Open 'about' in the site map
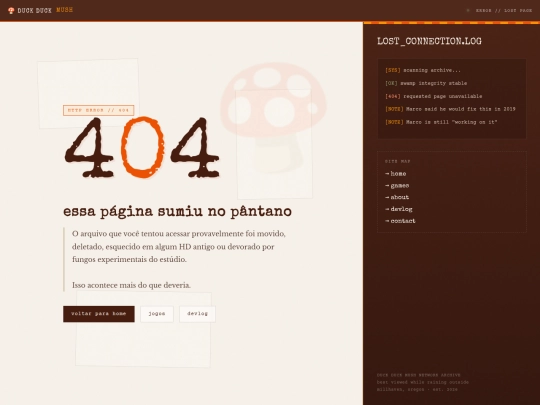The height and width of the screenshot is (405, 540). 397,197
